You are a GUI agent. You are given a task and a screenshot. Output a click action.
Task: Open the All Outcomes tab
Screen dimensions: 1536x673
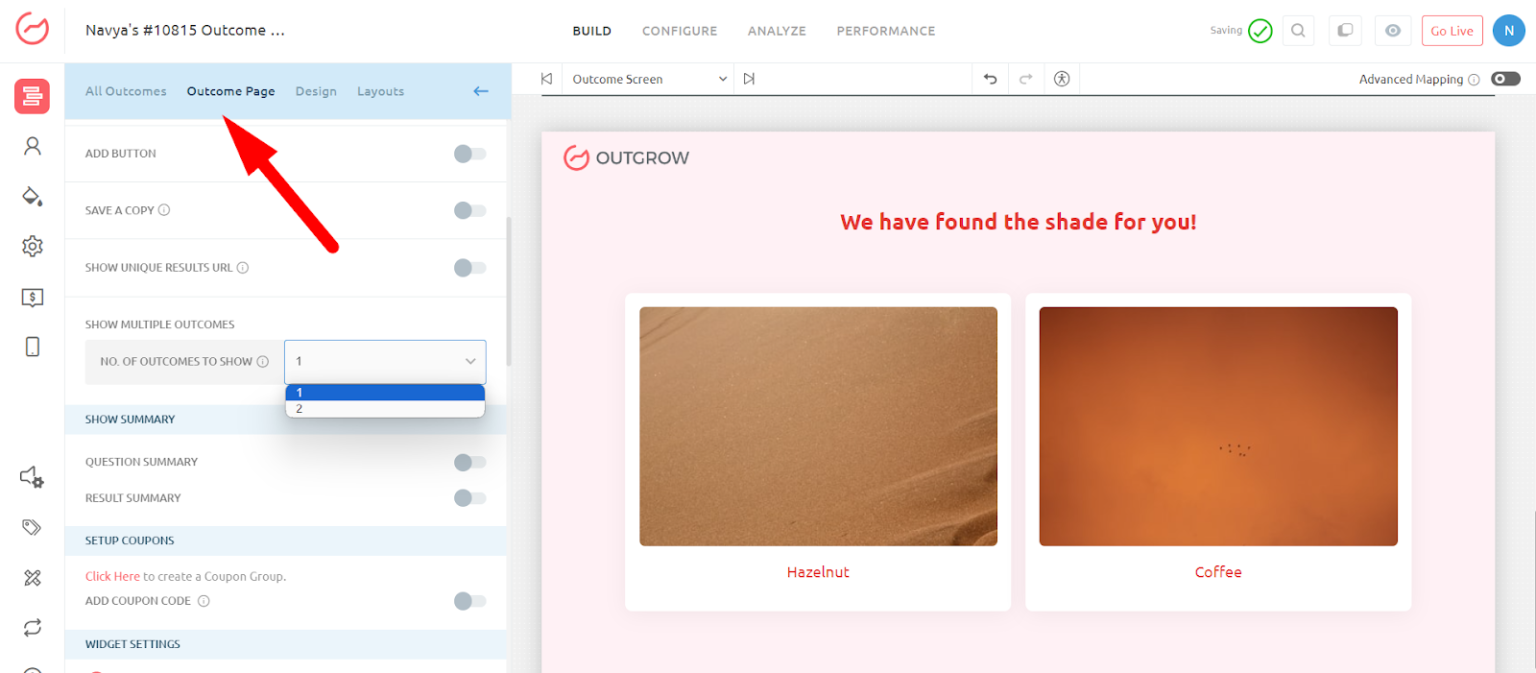click(x=126, y=91)
